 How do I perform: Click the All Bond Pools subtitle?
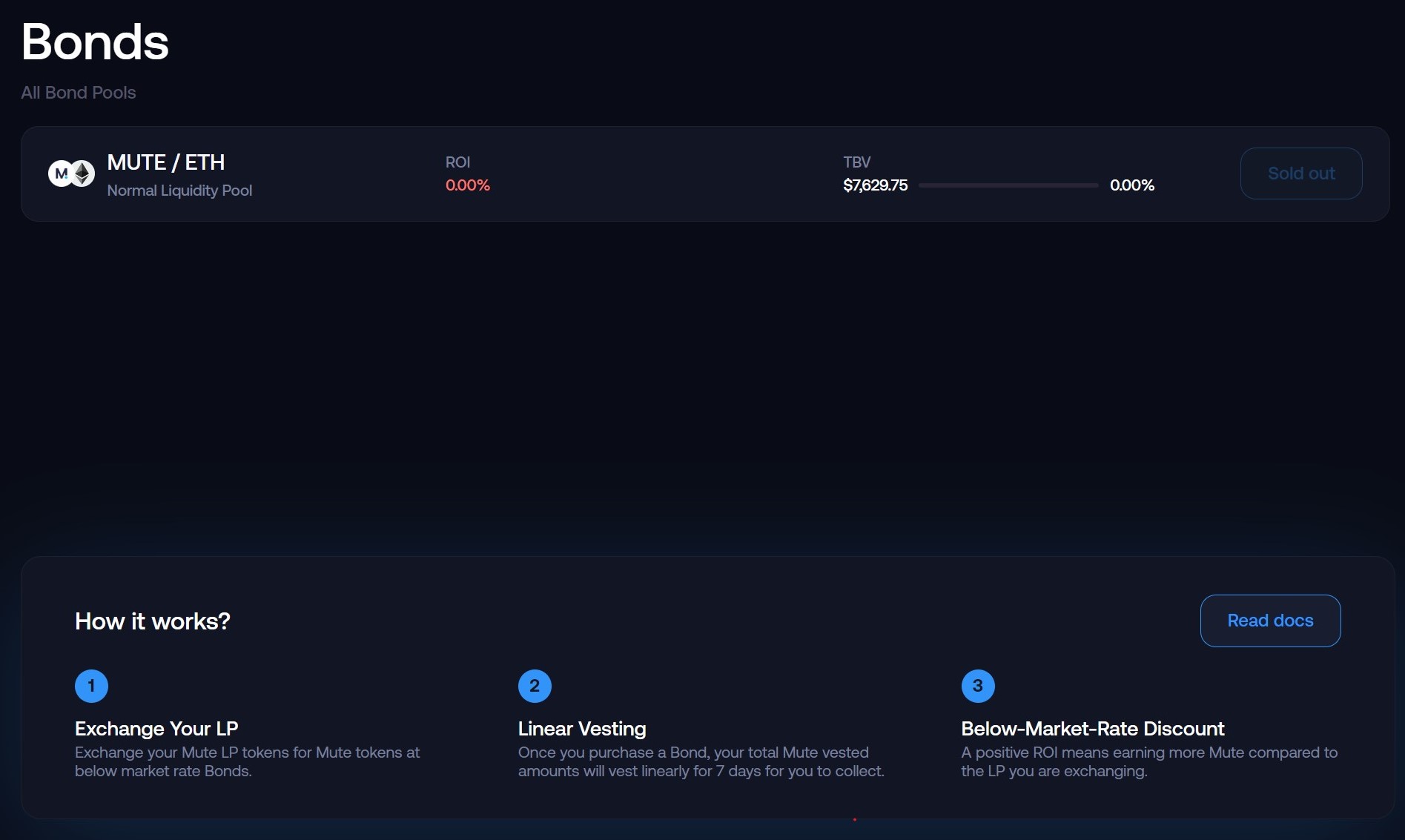[79, 93]
